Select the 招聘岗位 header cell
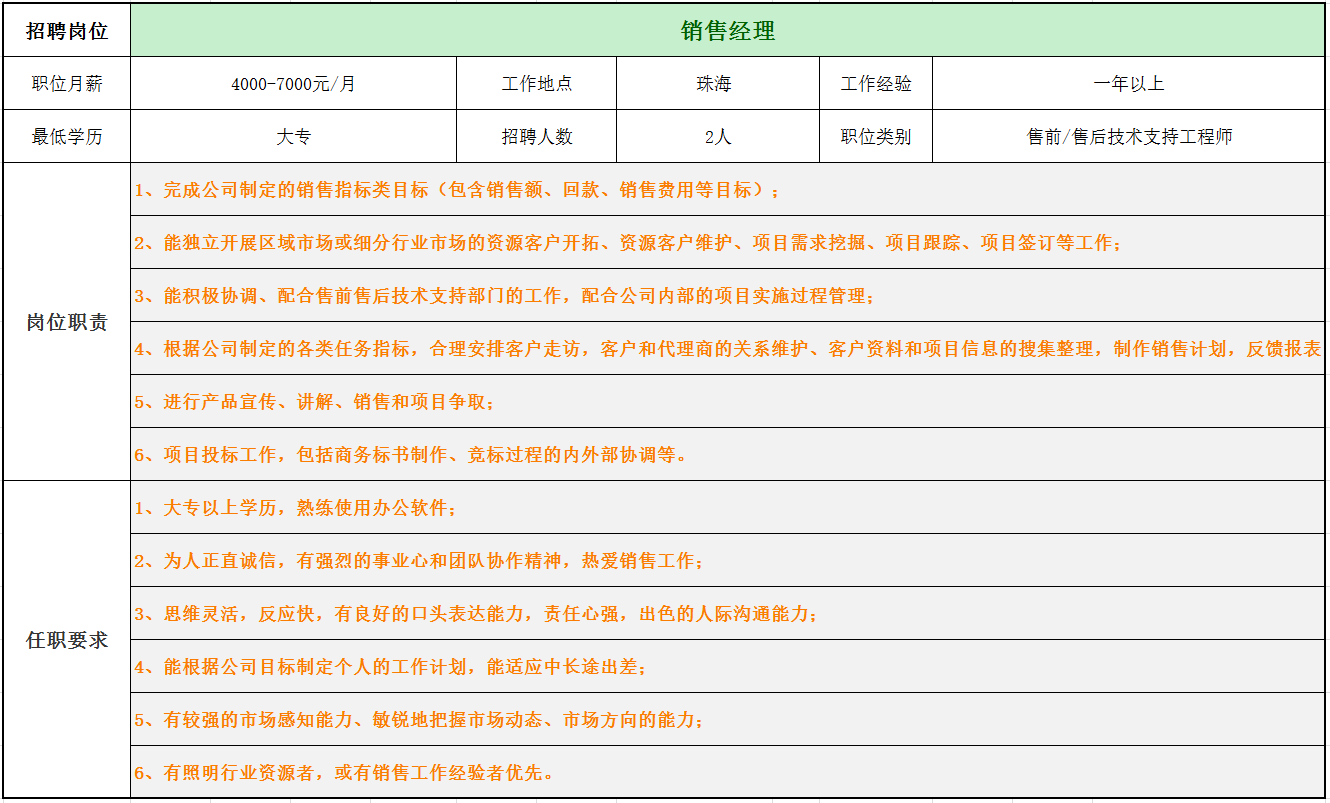Viewport: 1330px width, 803px height. 67,31
